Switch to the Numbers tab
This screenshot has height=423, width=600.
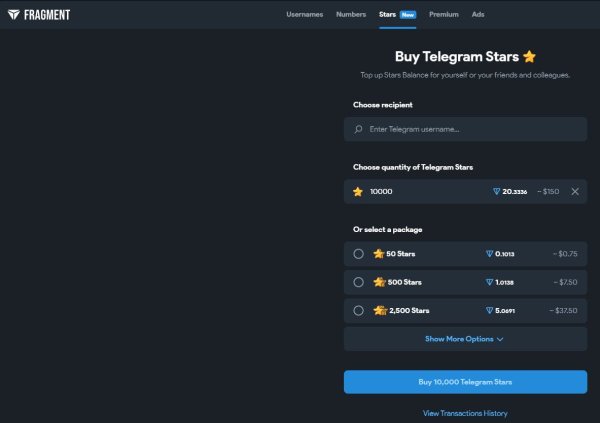coord(350,15)
